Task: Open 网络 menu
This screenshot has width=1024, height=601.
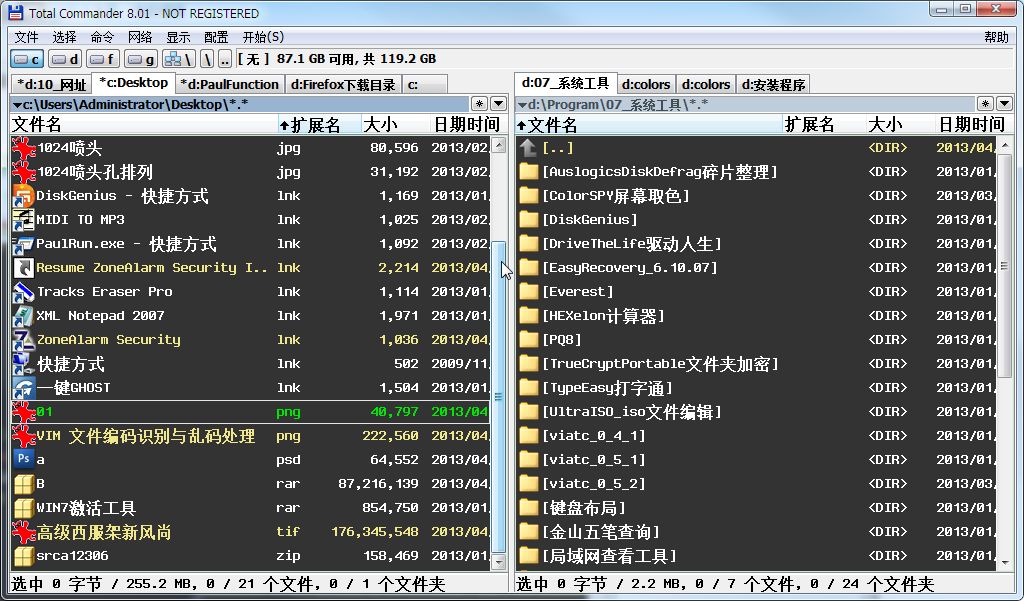Action: click(140, 37)
